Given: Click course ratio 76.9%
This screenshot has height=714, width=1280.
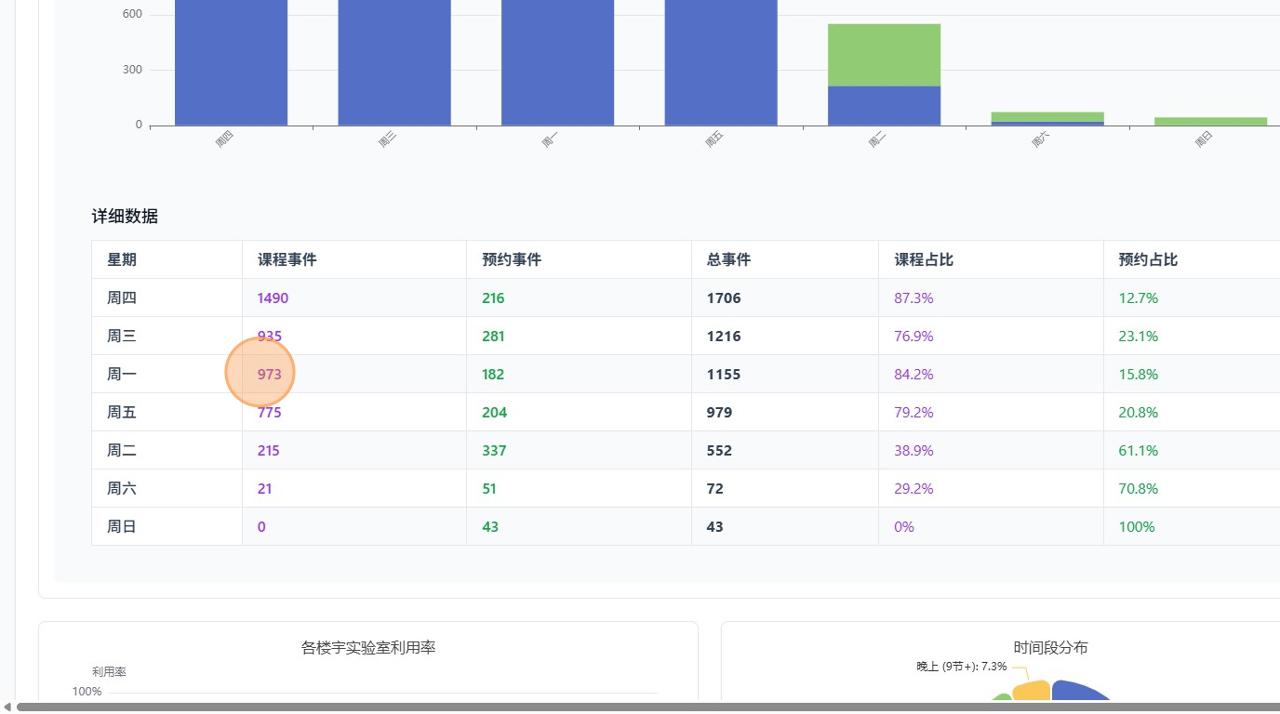Looking at the screenshot, I should click(x=914, y=336).
